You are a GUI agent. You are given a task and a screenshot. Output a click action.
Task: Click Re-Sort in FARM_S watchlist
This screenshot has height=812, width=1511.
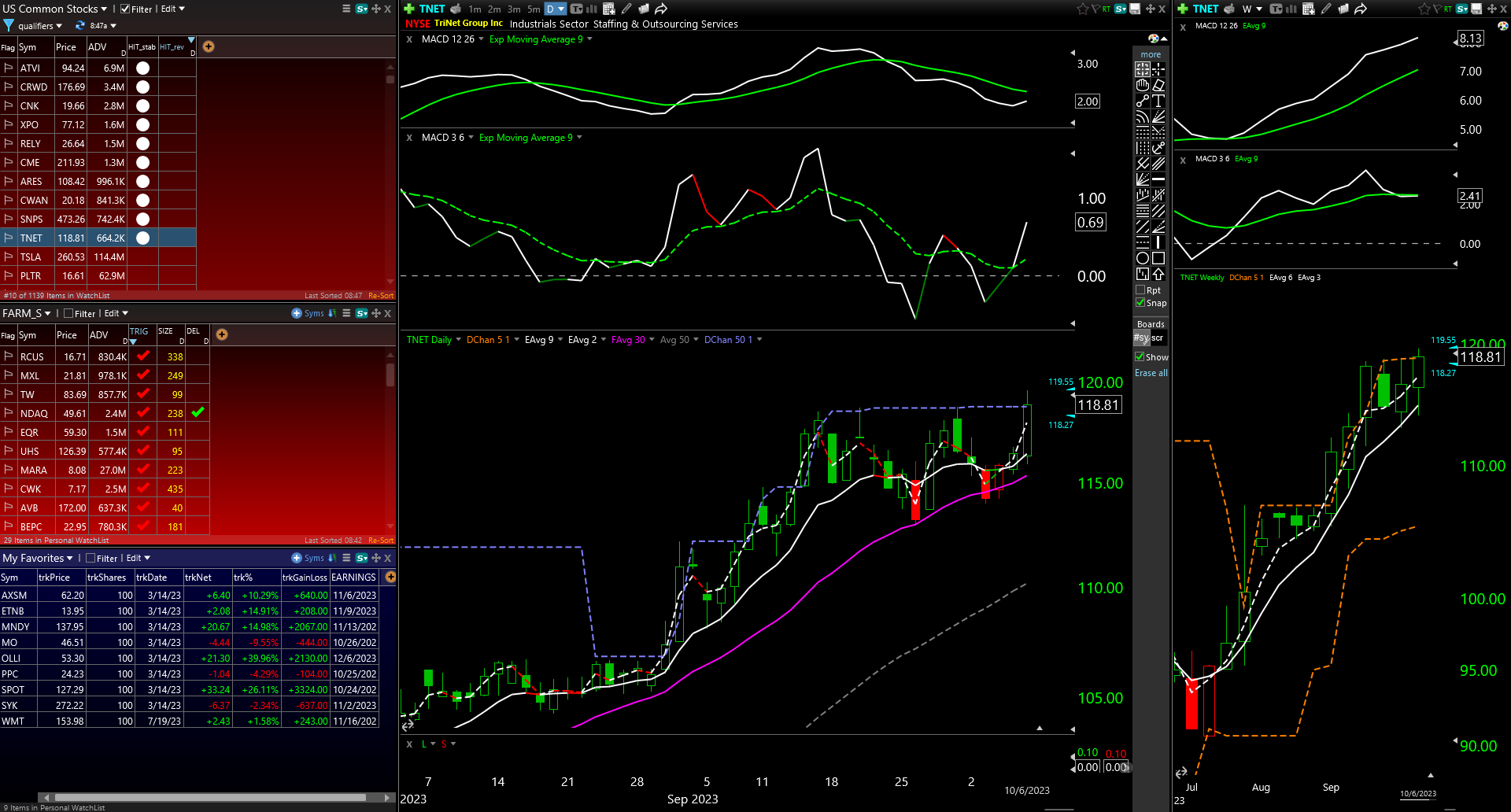point(381,540)
